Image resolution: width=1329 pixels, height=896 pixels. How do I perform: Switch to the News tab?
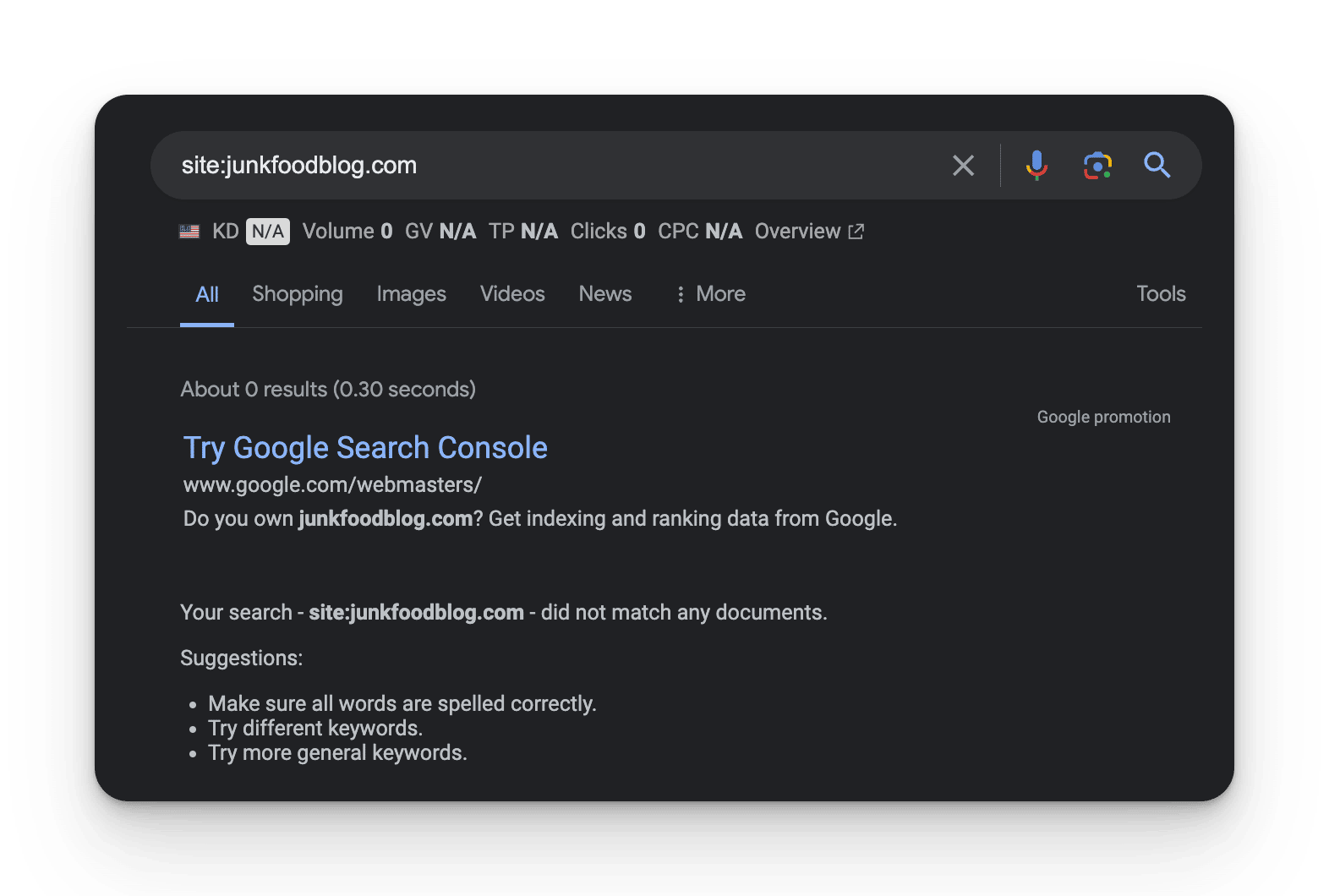coord(605,294)
